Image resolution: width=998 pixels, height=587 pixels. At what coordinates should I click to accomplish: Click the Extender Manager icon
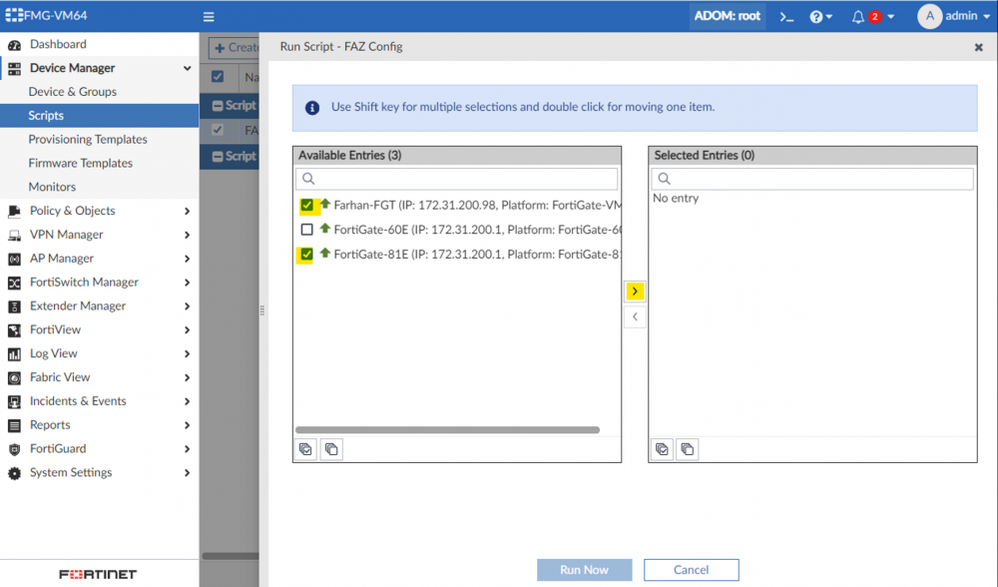[x=14, y=307]
